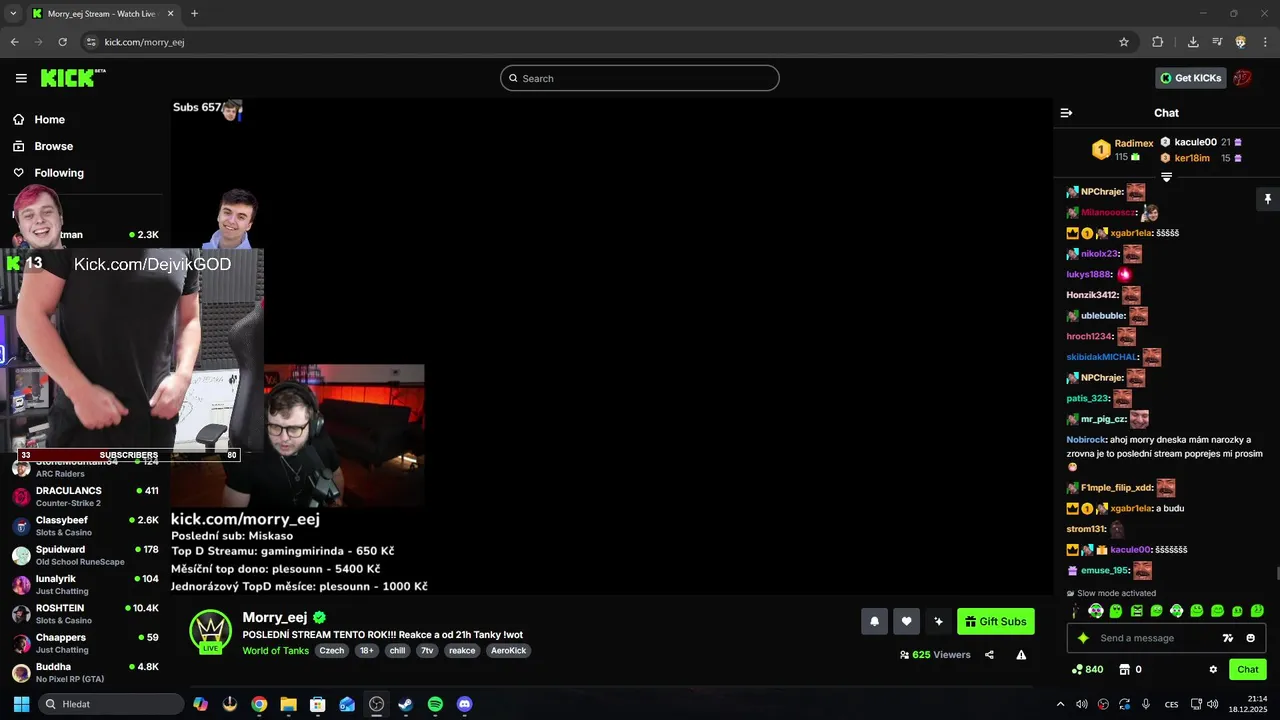Open the Windows Start menu
The image size is (1280, 720).
(x=21, y=704)
